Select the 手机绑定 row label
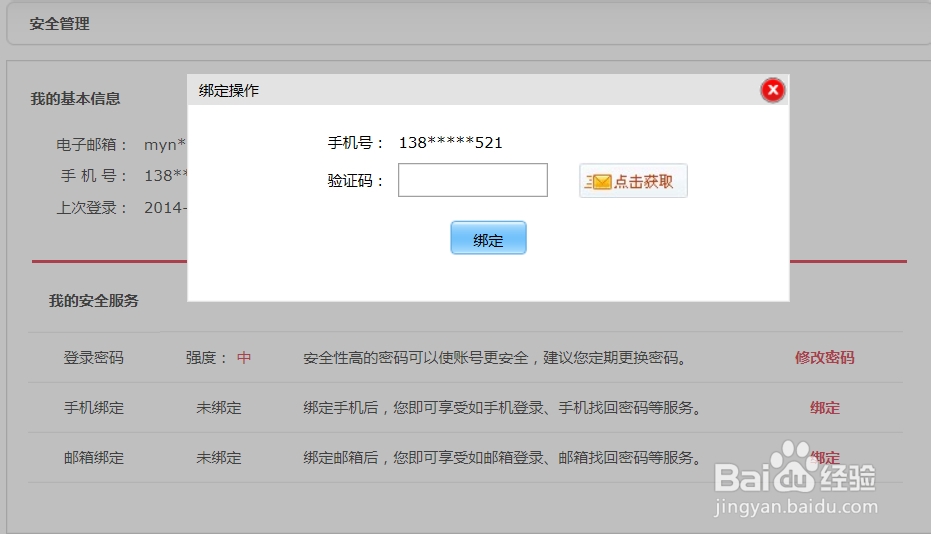 tap(94, 408)
